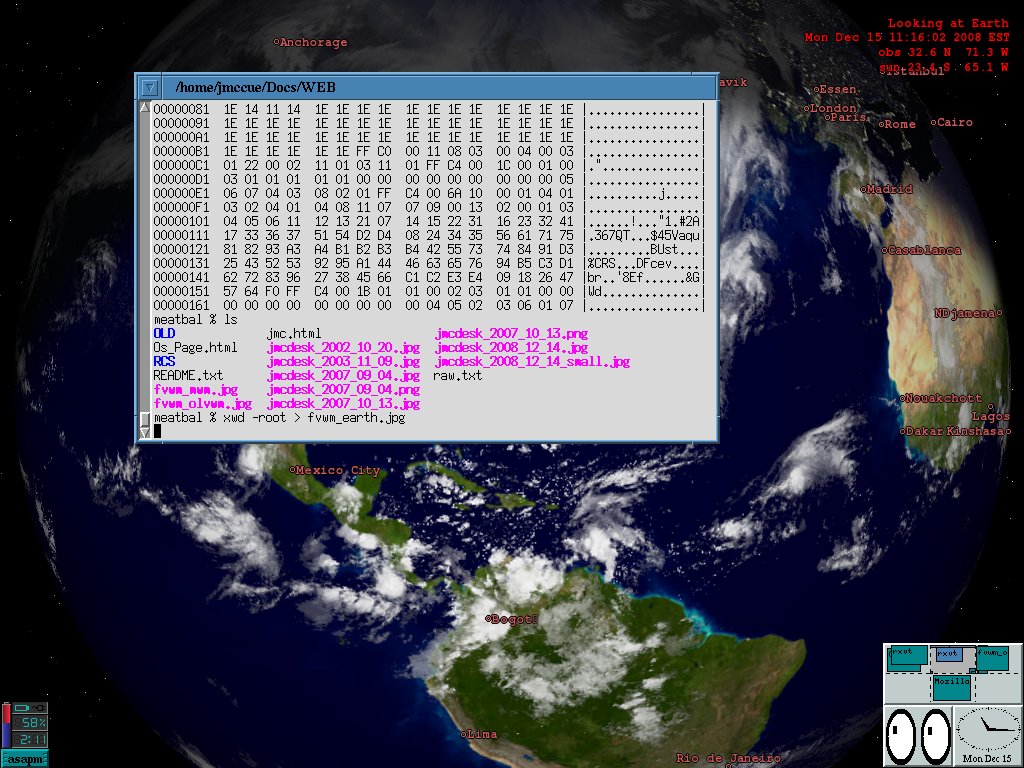Screen dimensions: 1024x768
Task: Click the asapm applet label
Action: (25, 759)
